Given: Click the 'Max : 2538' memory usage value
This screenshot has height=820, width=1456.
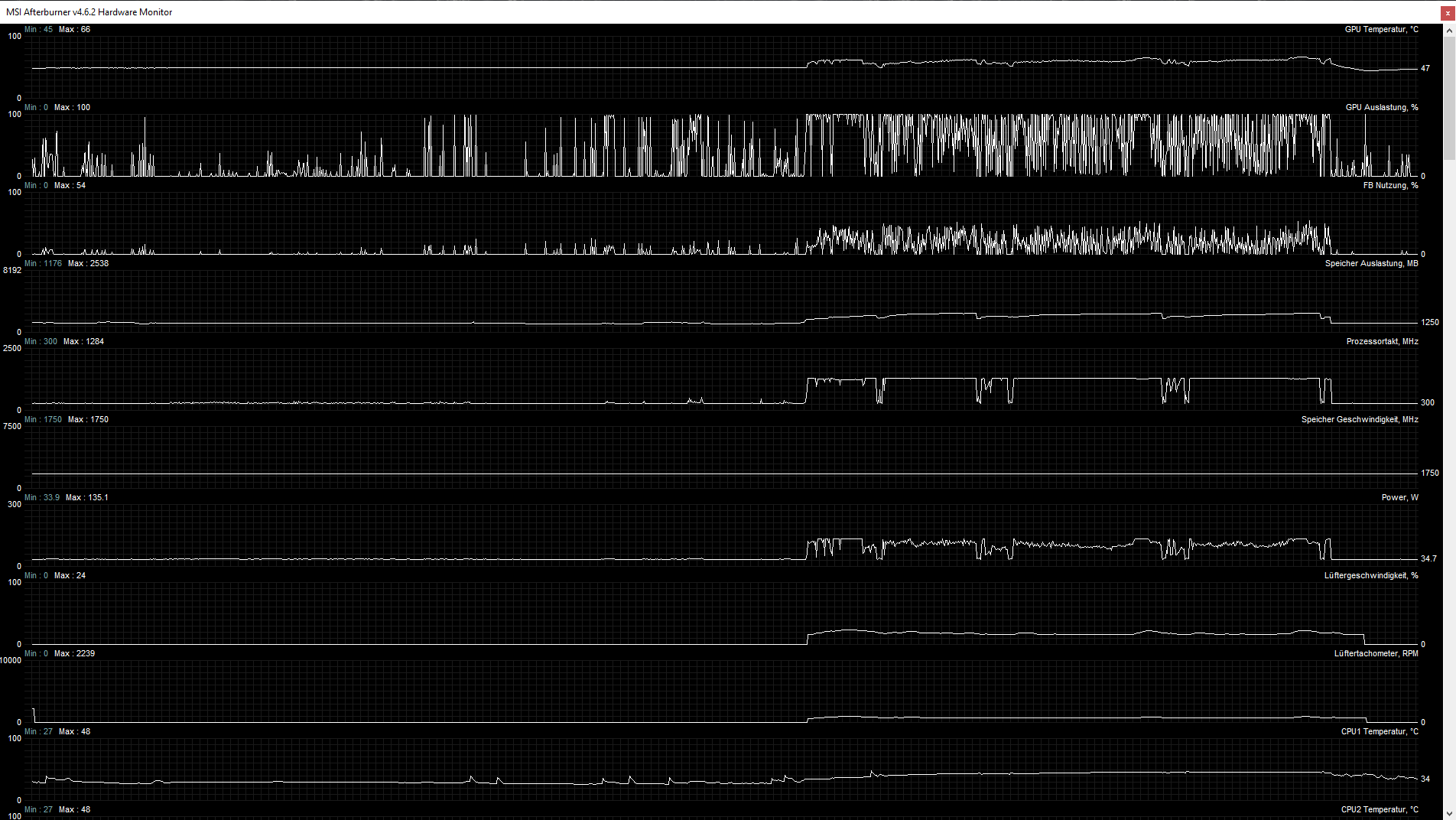Looking at the screenshot, I should click(x=88, y=264).
